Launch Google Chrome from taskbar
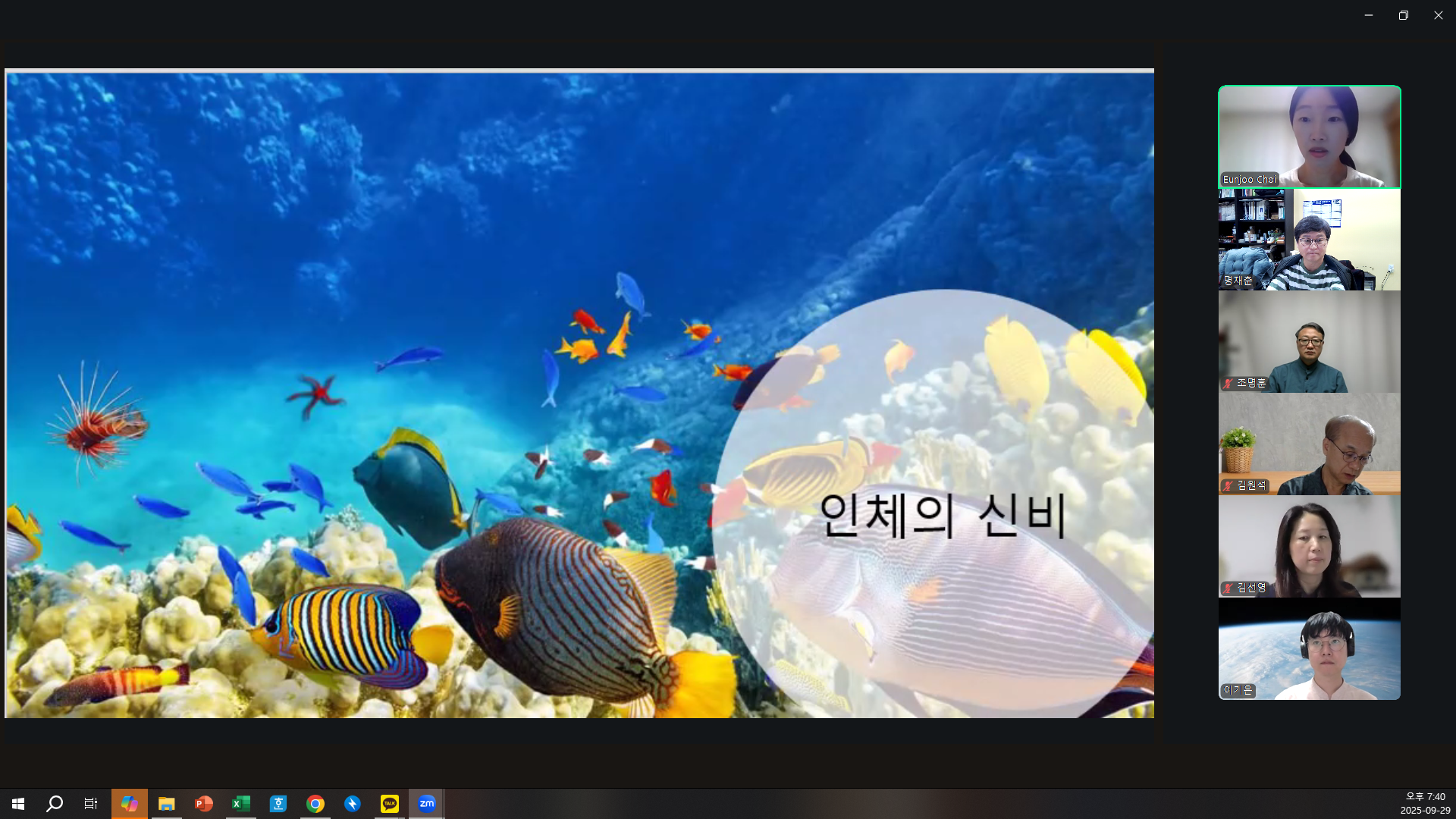Screen dimensions: 1456x819 (315, 804)
